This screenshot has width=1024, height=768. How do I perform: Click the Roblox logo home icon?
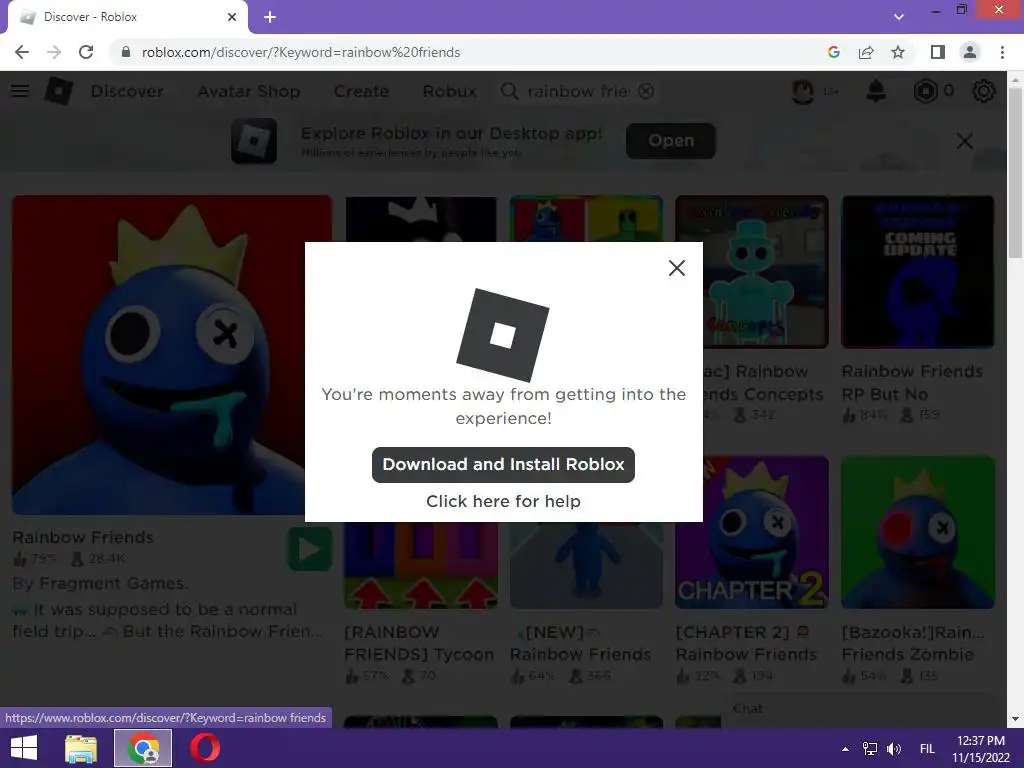(58, 91)
